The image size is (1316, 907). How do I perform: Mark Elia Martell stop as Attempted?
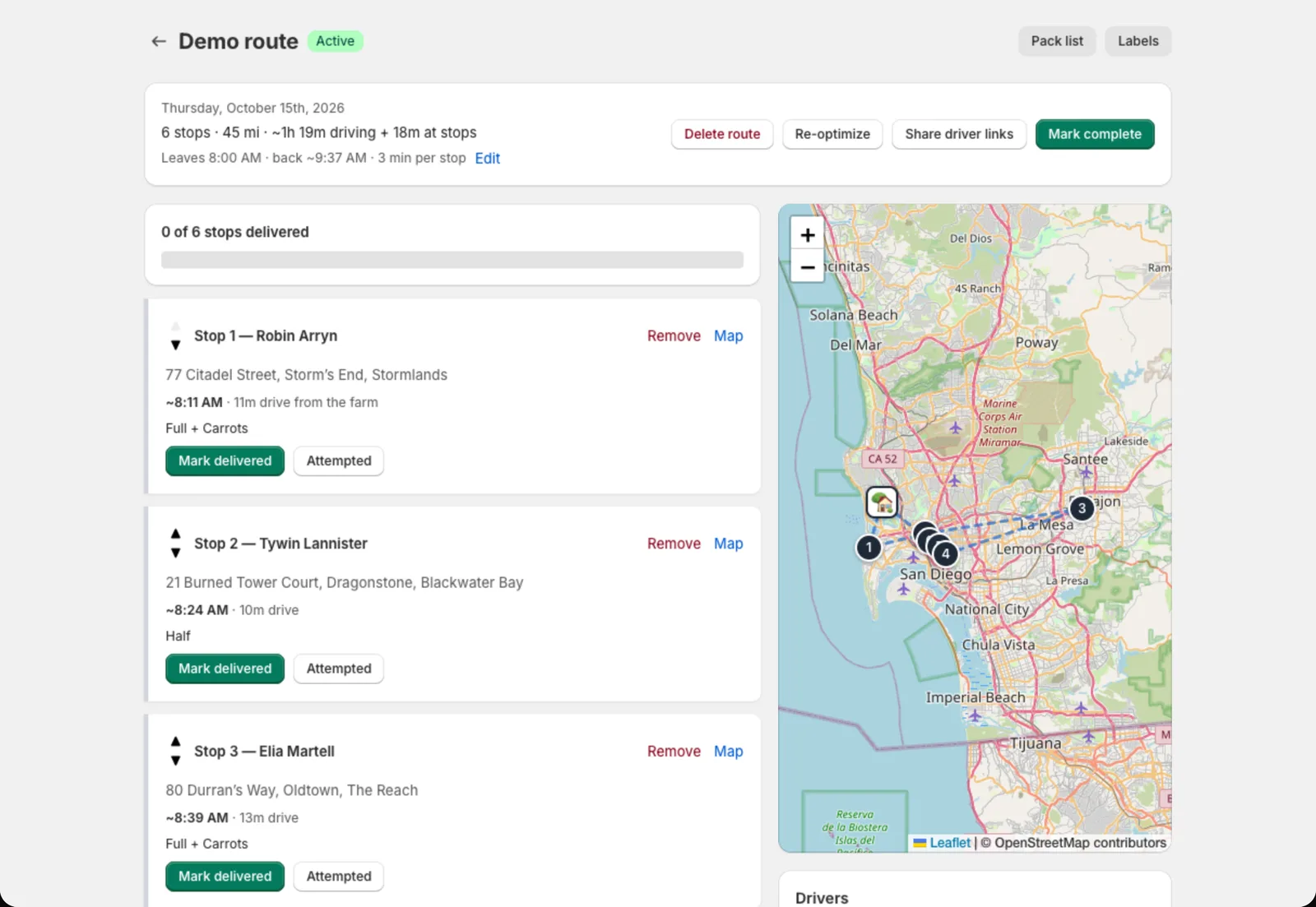(x=339, y=877)
